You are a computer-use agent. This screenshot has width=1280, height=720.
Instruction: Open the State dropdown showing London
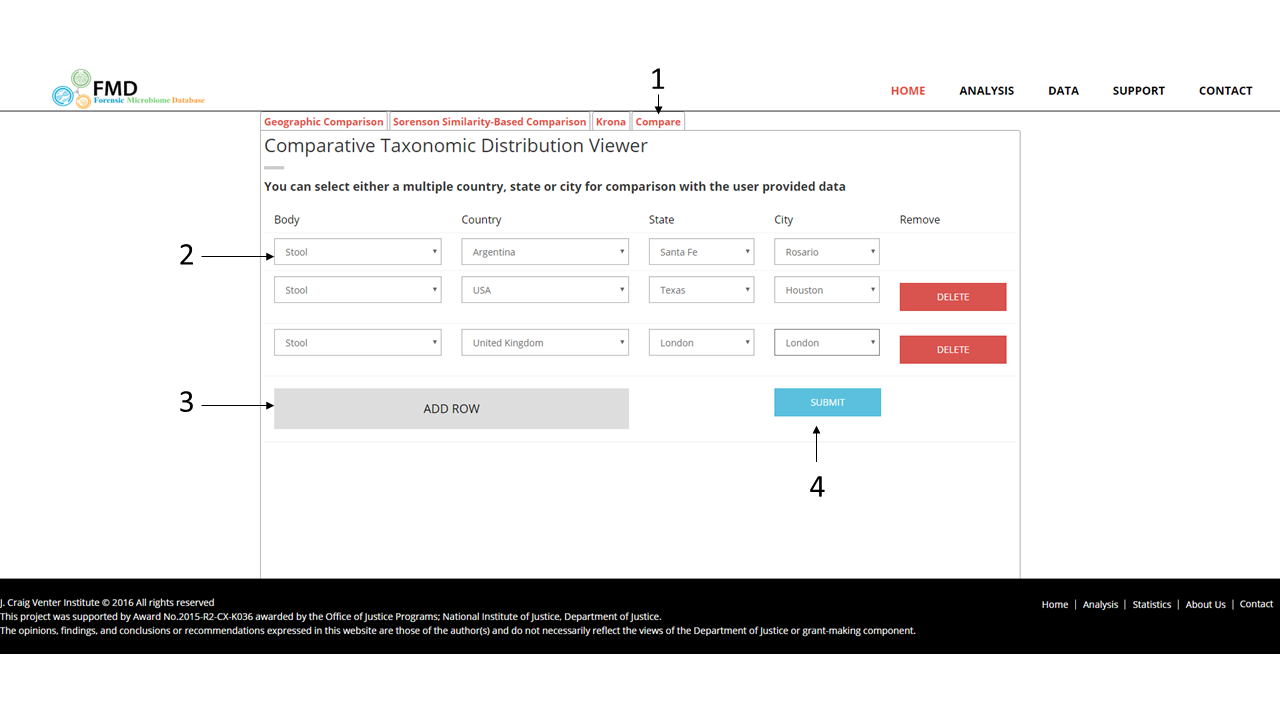click(x=701, y=342)
